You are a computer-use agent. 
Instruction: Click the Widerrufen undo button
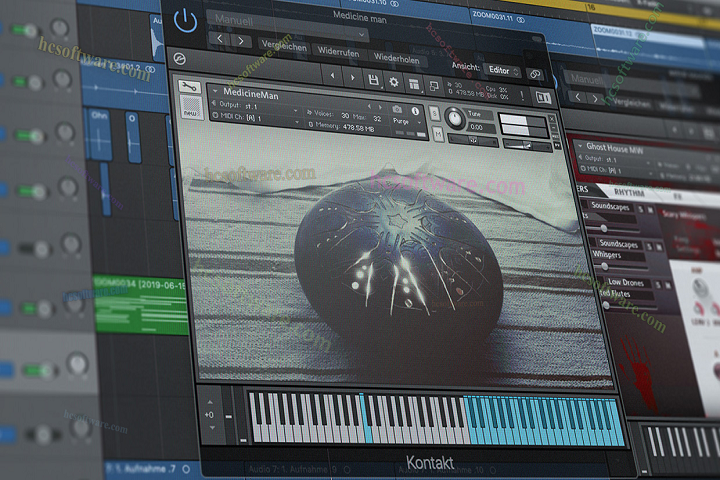(338, 51)
